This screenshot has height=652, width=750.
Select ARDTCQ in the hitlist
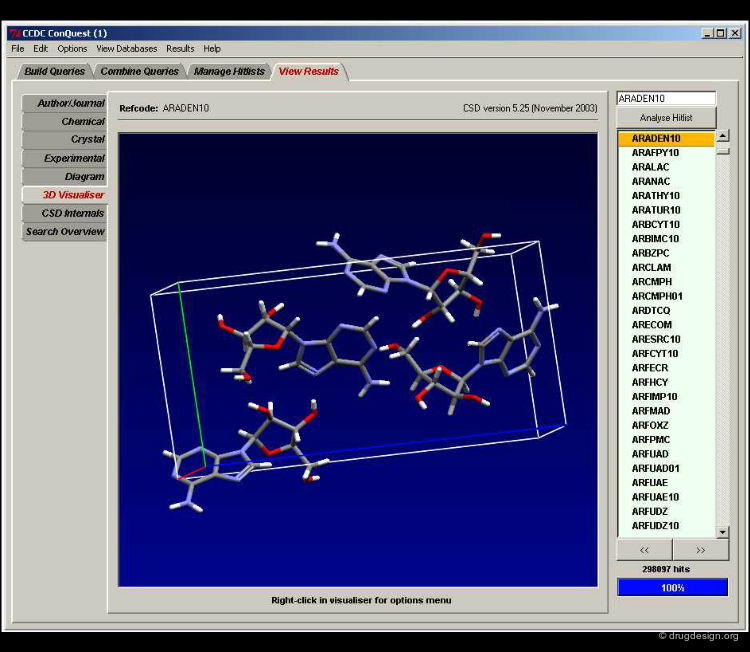click(x=666, y=310)
